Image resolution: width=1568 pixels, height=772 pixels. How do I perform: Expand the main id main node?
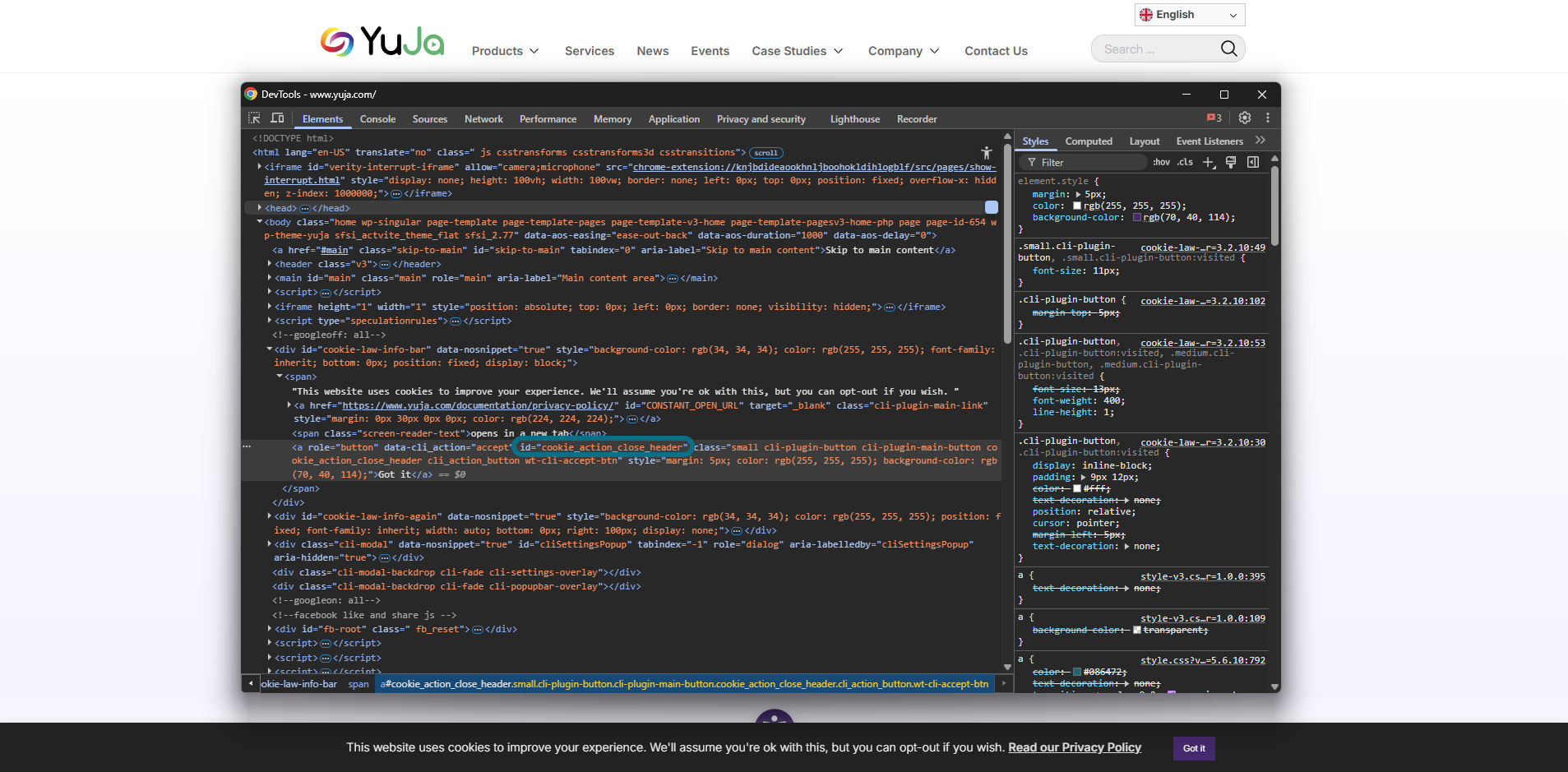[270, 278]
